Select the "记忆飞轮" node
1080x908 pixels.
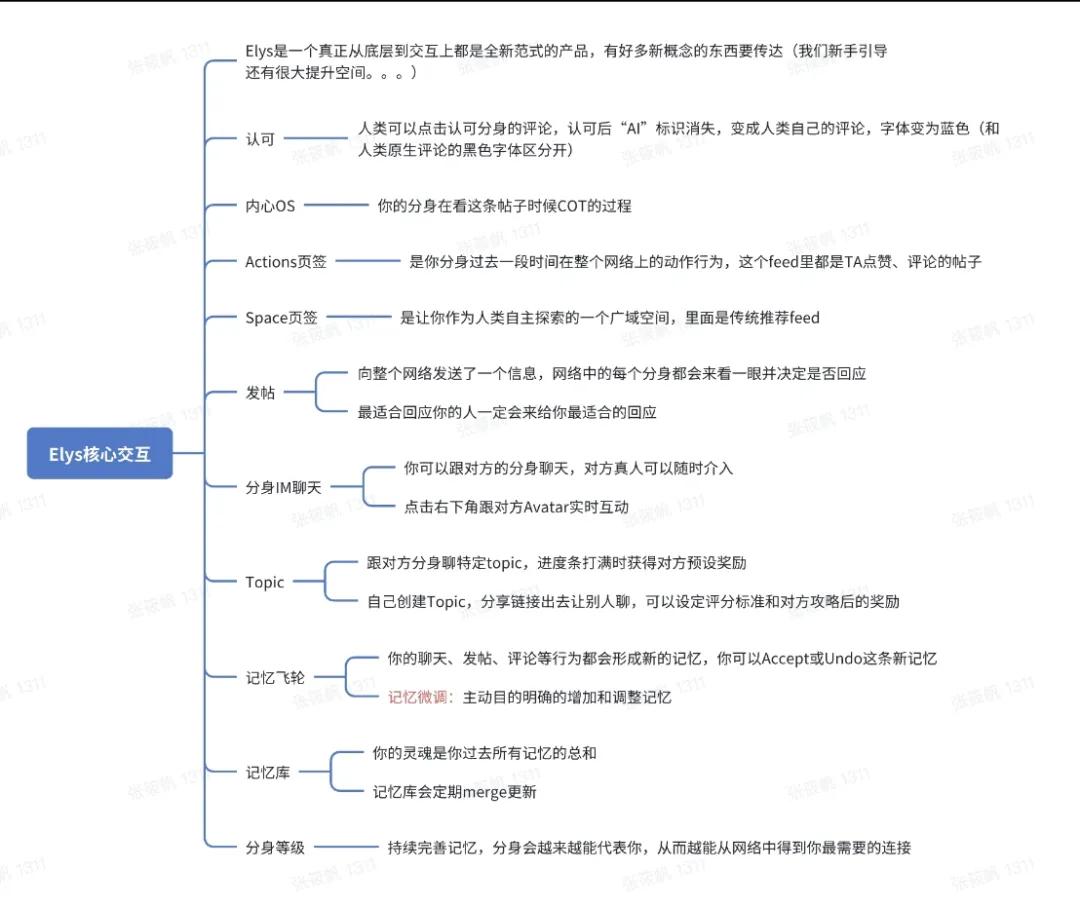coord(275,677)
